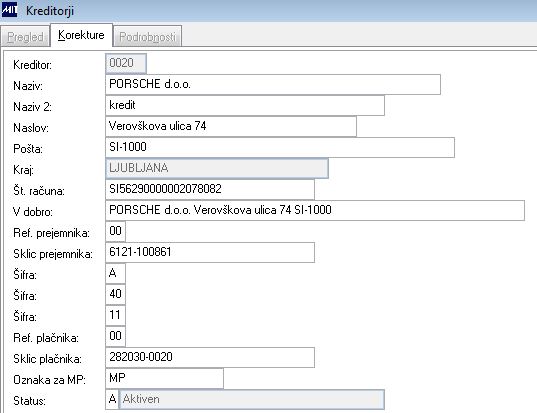This screenshot has width=537, height=413.
Task: Click the MIT application icon in title bar
Action: [x=9, y=10]
